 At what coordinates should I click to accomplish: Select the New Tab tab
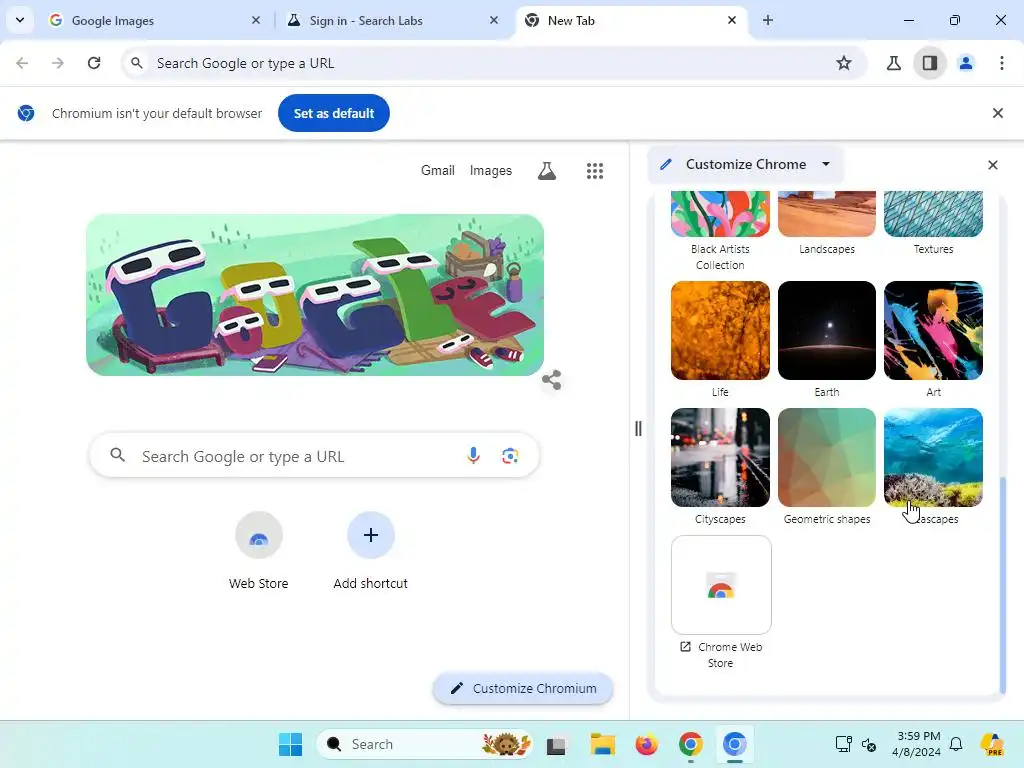[631, 20]
